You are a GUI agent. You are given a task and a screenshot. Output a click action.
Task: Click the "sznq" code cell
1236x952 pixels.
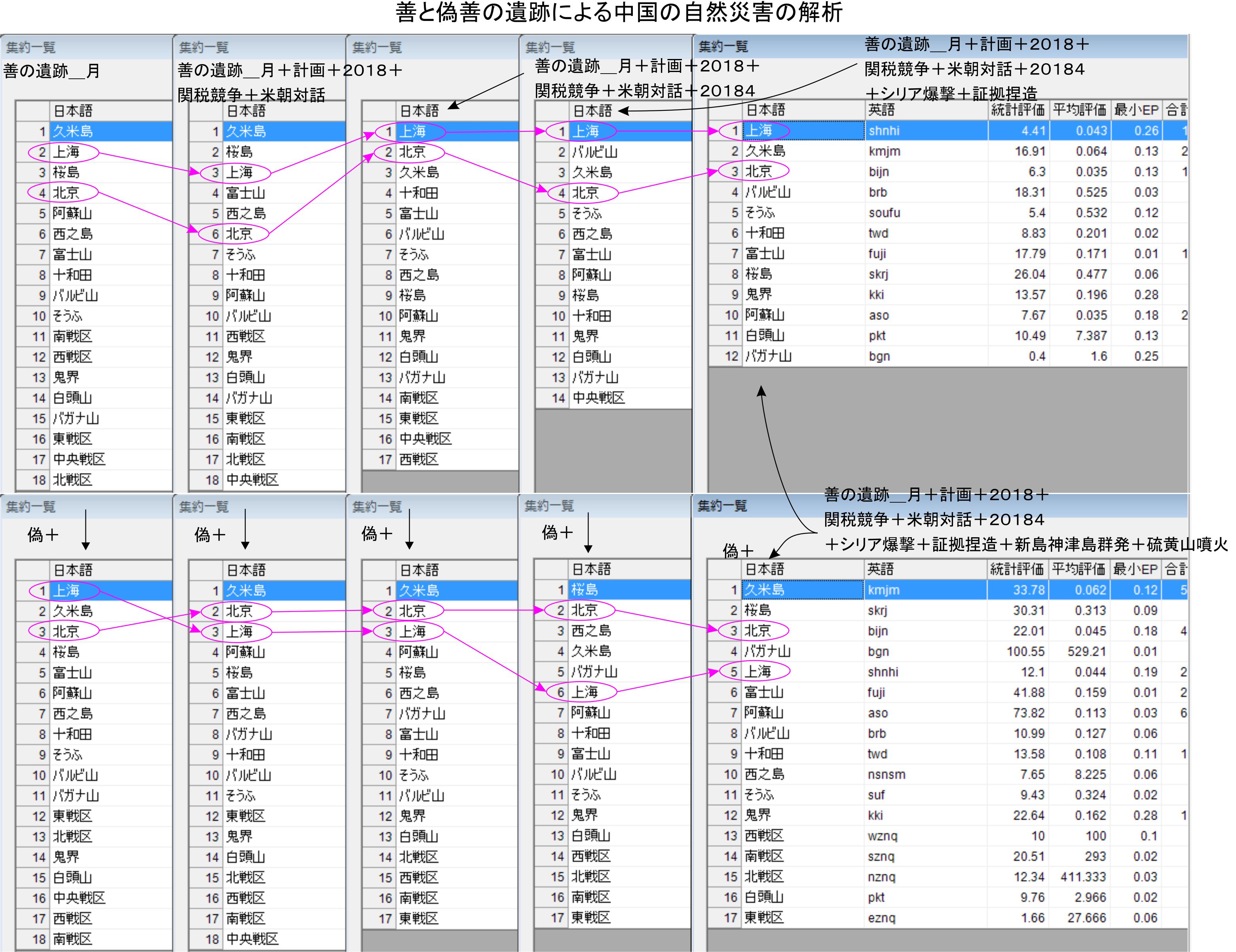881,856
